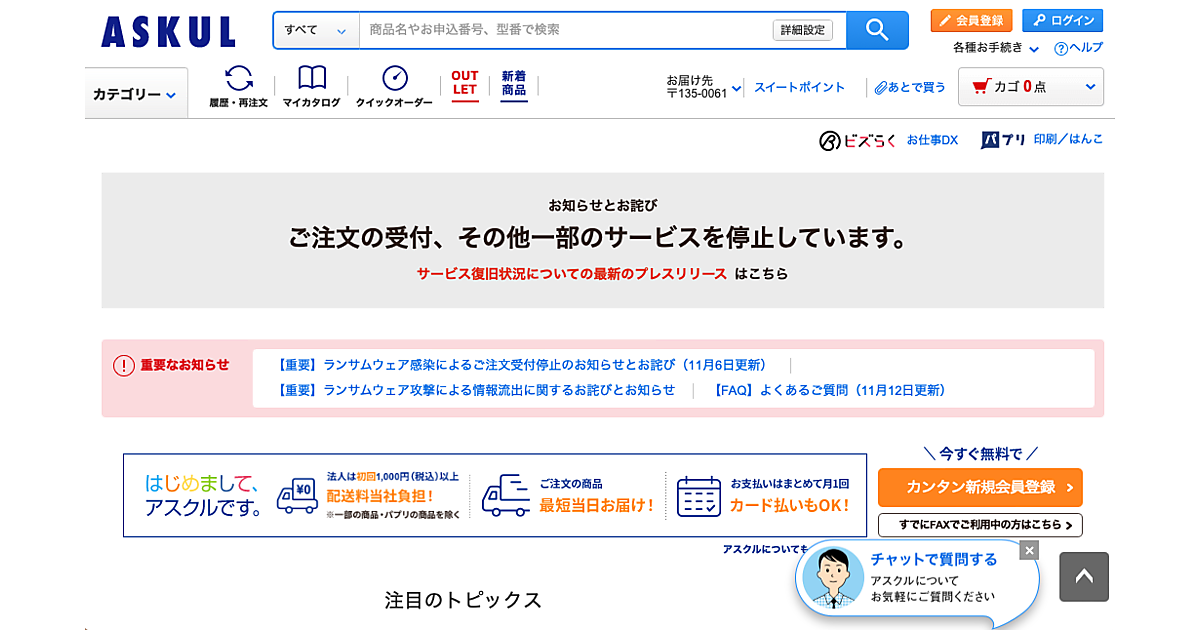The width and height of the screenshot is (1200, 630).
Task: Open the search scope 'すべて' dropdown
Action: (315, 30)
